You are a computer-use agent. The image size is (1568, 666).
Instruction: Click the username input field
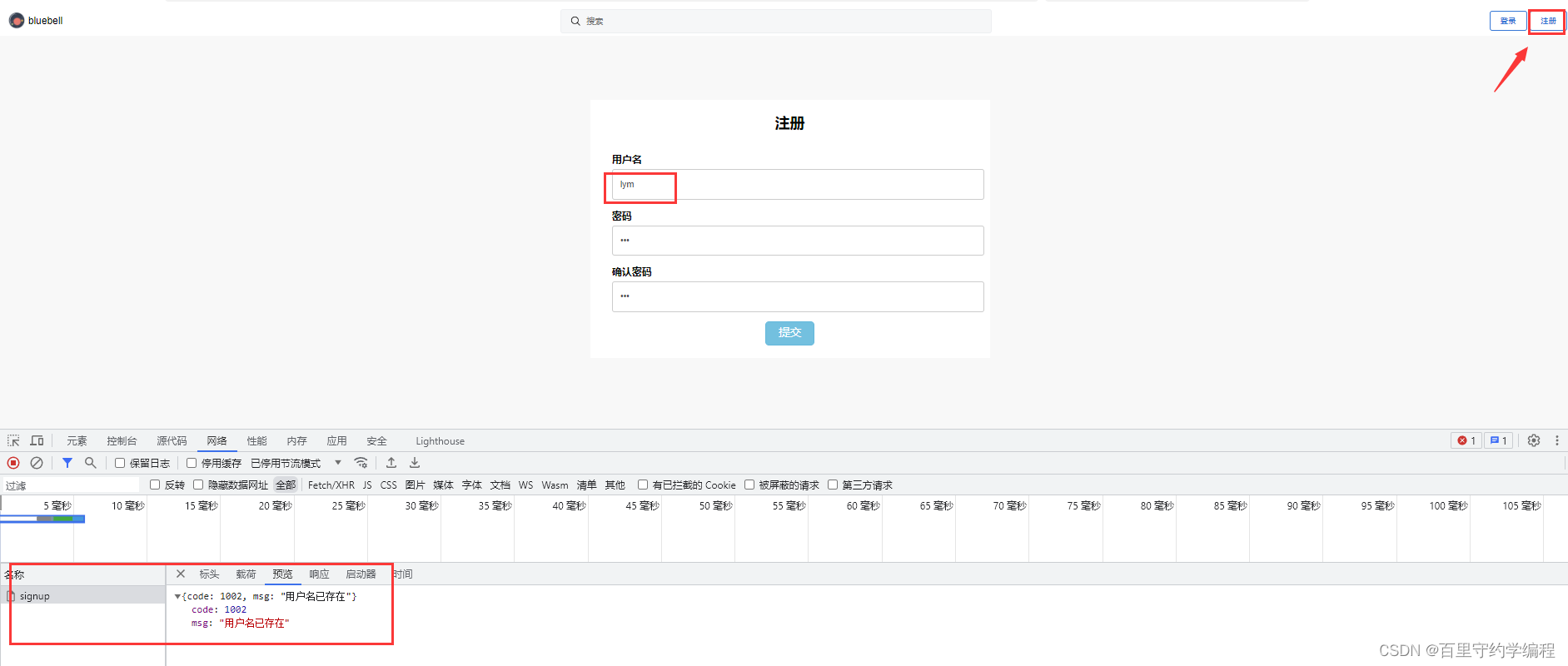point(798,185)
